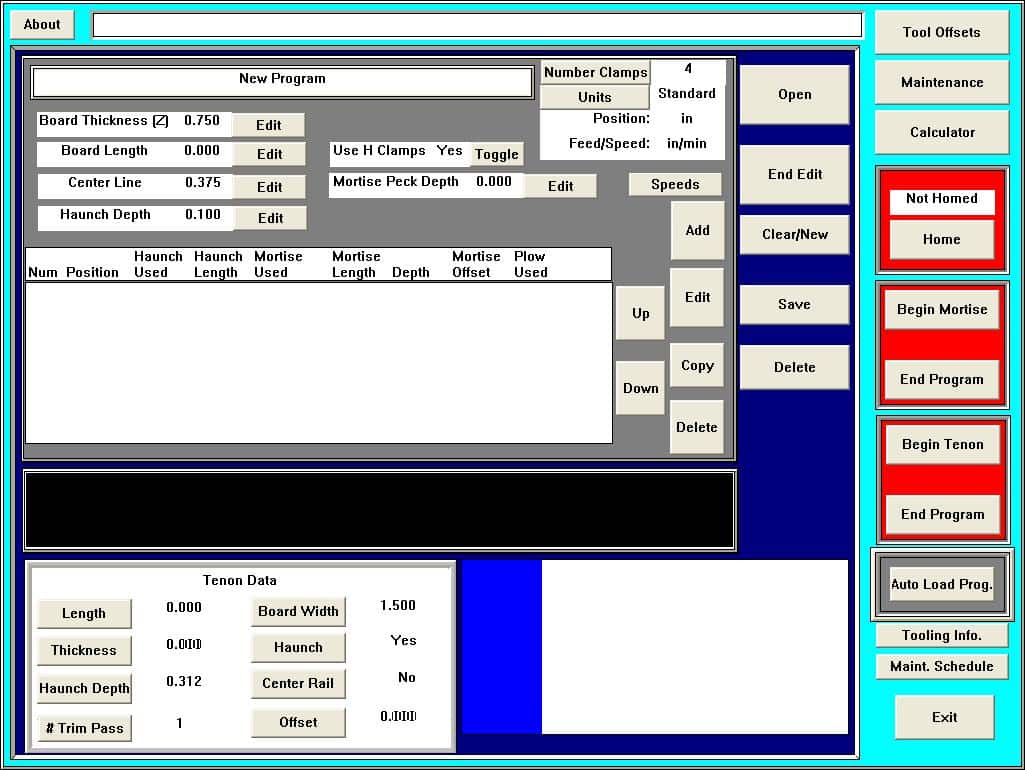Edit the Mortise Peck Depth value
The height and width of the screenshot is (770, 1025).
560,186
